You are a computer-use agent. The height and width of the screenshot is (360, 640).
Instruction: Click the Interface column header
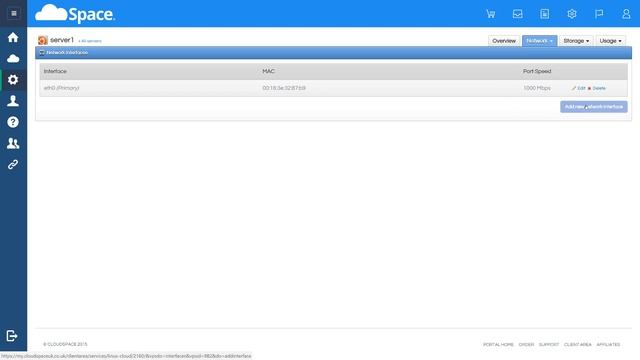coord(55,71)
